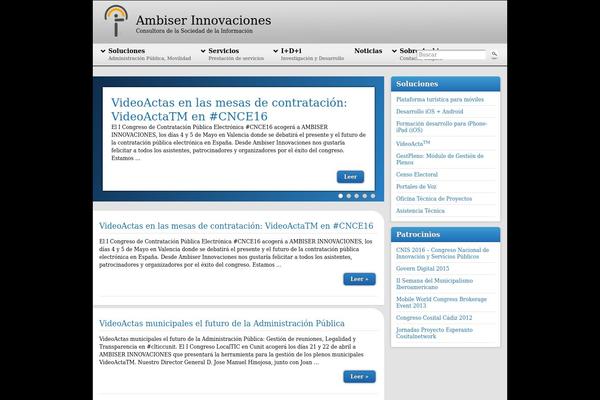Viewport: 600px width, 400px height.
Task: Open the Soluciones navigation item
Action: pyautogui.click(x=126, y=51)
